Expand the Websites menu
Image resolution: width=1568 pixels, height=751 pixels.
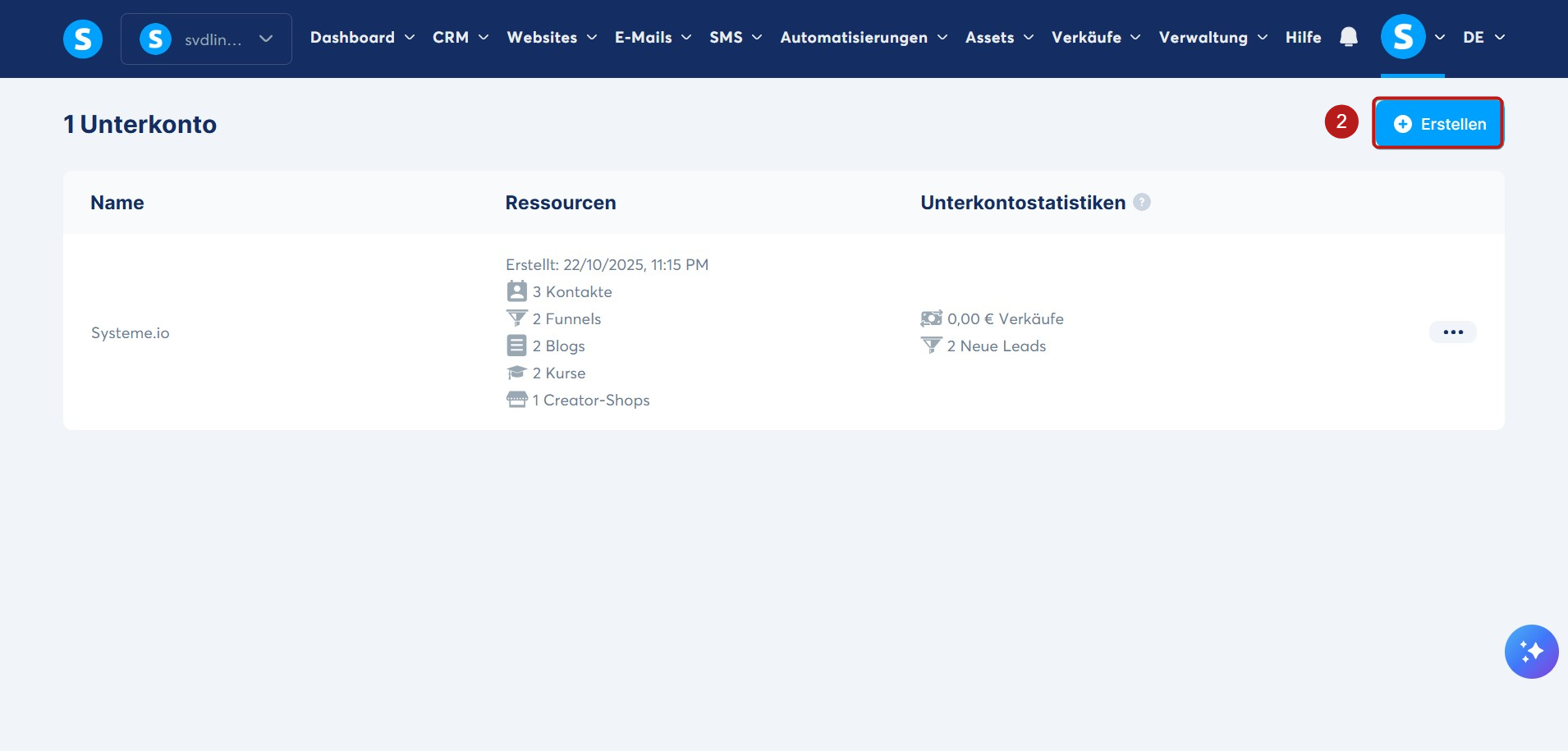[x=552, y=38]
